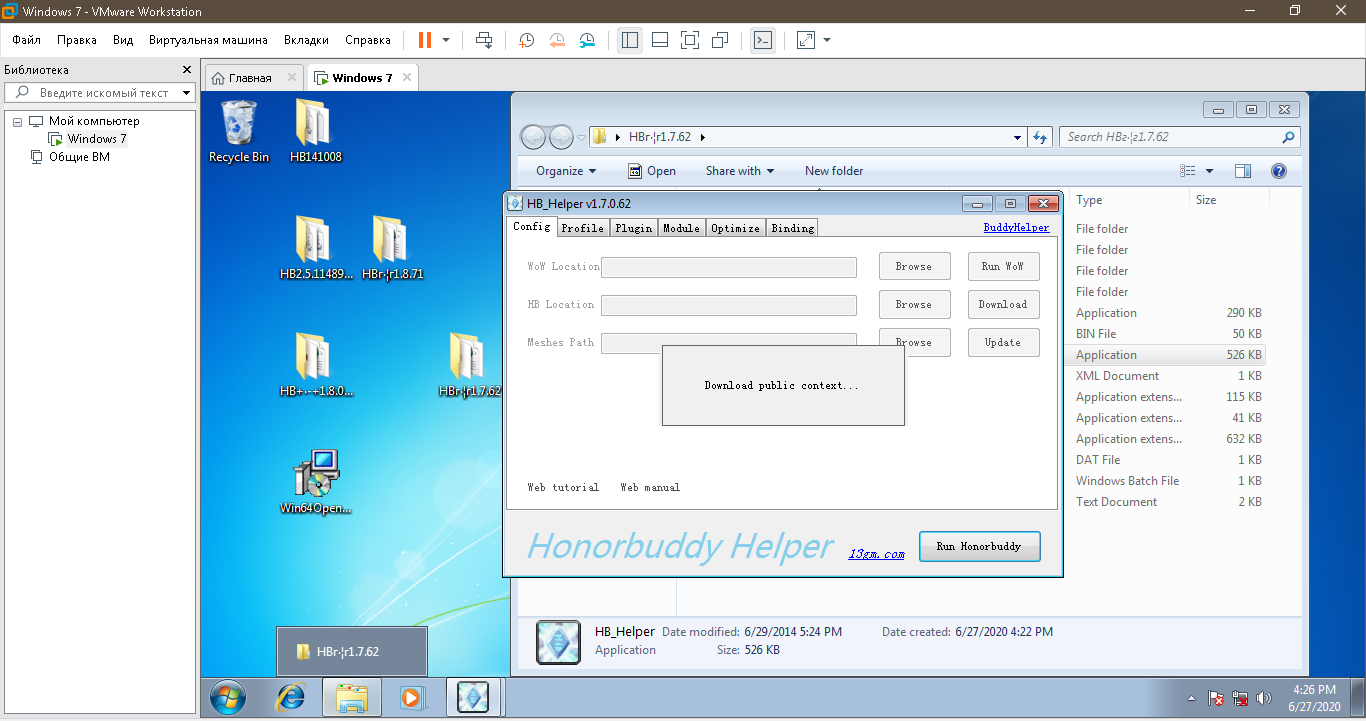Open the Вкладки menu
This screenshot has height=721, width=1366.
(306, 40)
